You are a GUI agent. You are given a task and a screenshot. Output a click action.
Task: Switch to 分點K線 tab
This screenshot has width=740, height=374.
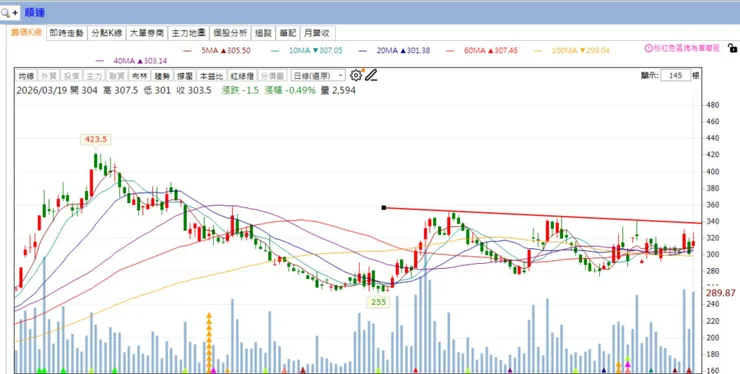(x=107, y=33)
